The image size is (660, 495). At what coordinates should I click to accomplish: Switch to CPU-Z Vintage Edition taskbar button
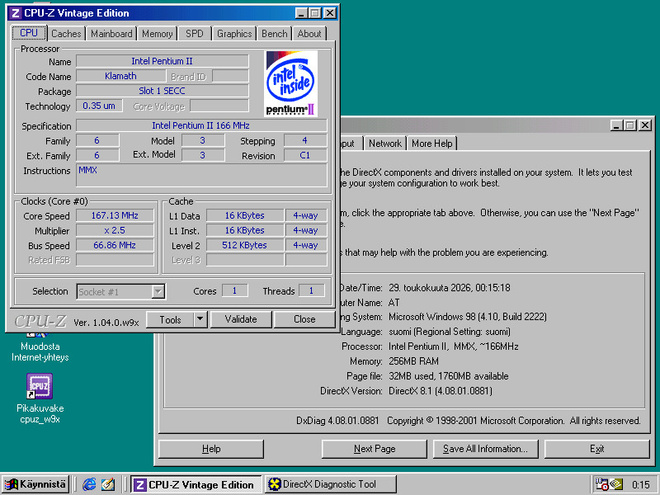point(195,484)
